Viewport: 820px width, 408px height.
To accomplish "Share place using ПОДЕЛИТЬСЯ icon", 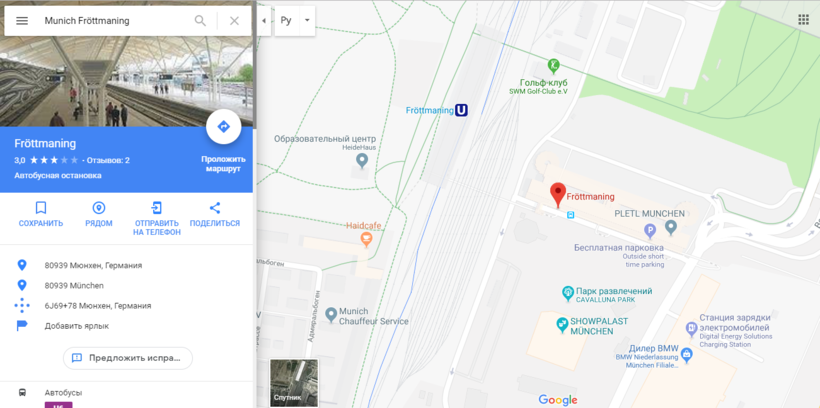I will (215, 215).
